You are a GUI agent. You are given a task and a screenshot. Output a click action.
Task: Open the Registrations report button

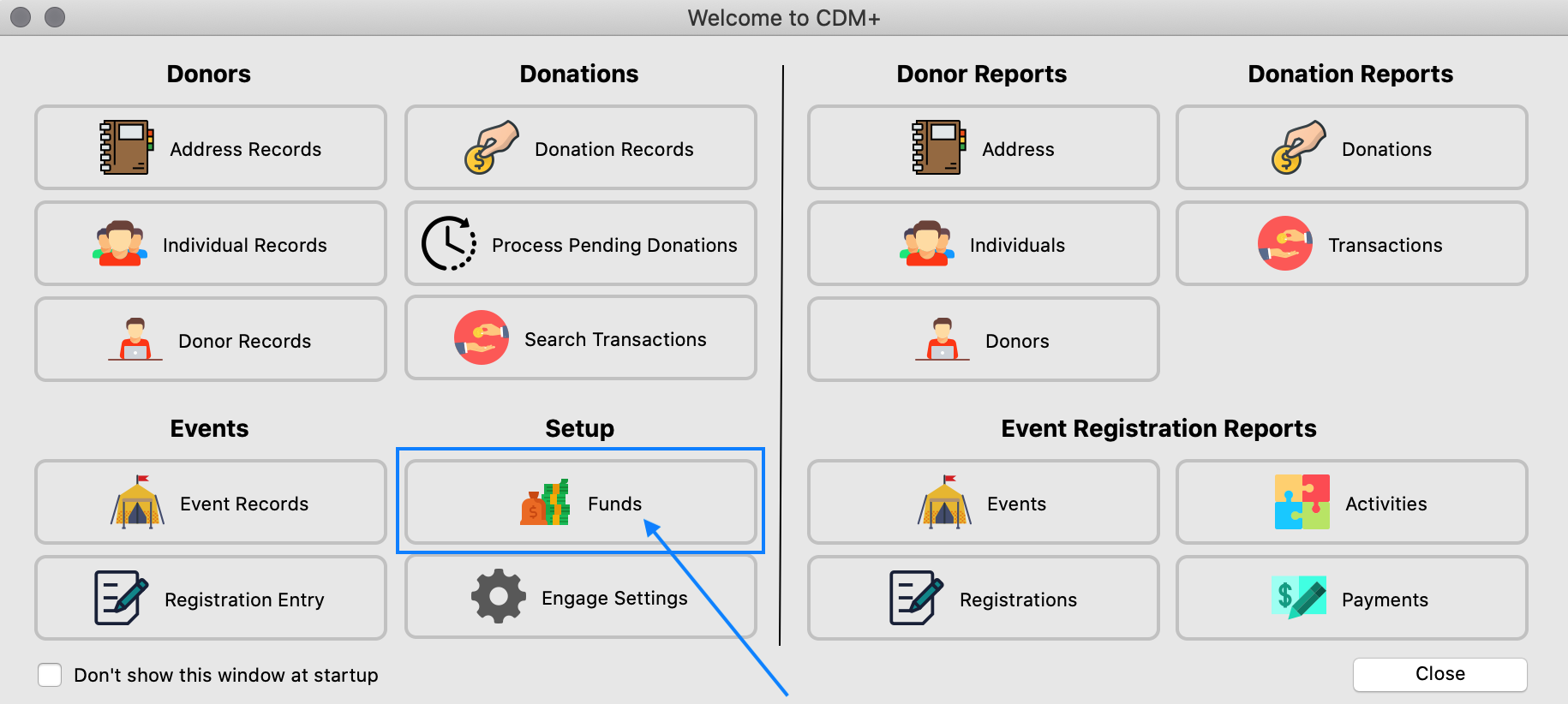(984, 598)
